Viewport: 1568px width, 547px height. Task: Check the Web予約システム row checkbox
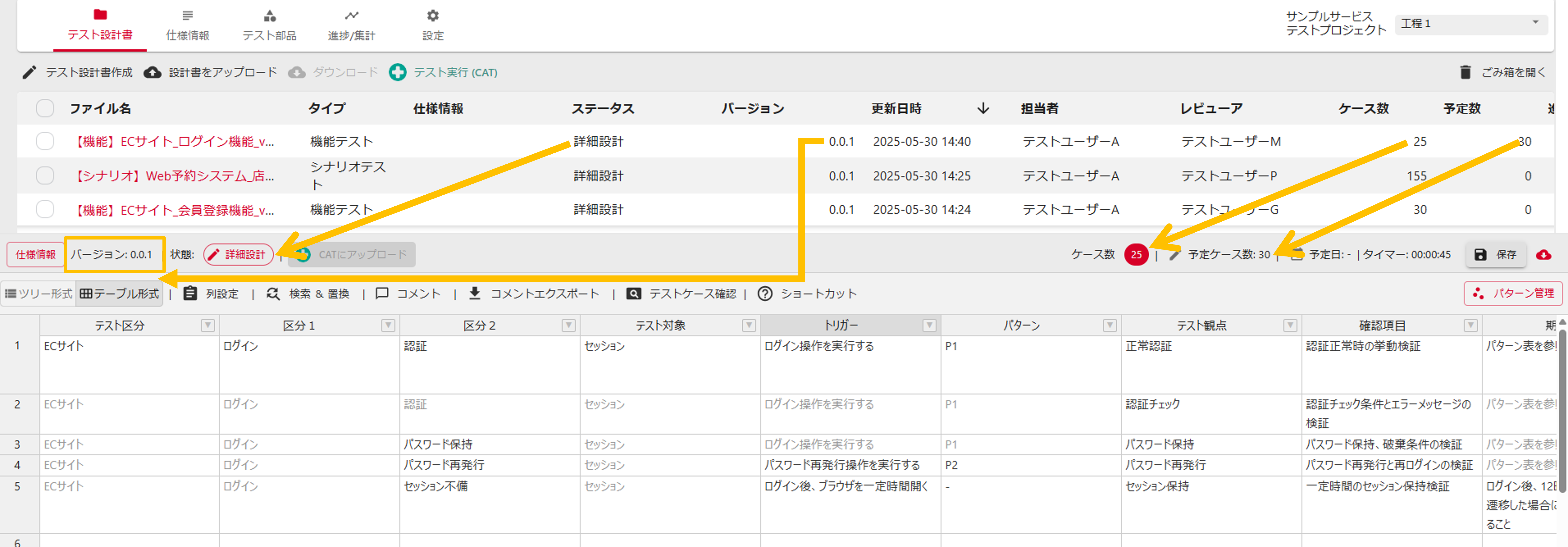coord(45,175)
